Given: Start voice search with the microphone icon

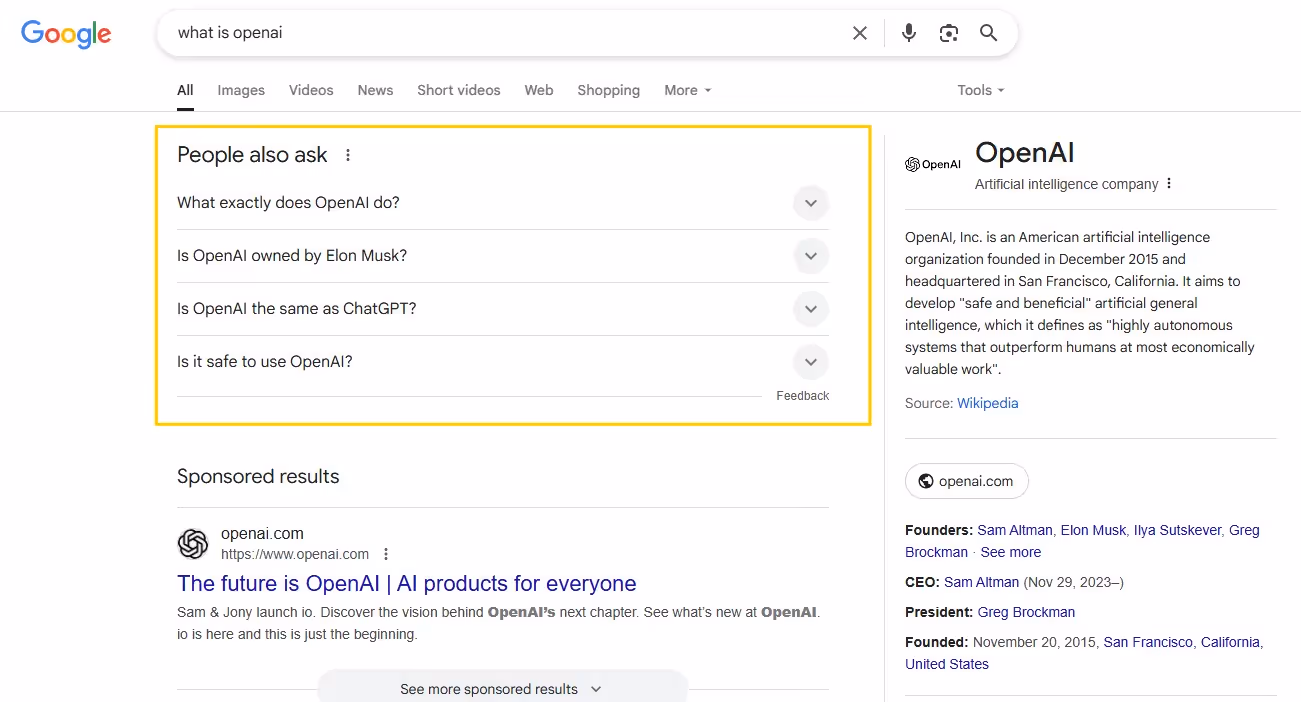Looking at the screenshot, I should pos(909,33).
